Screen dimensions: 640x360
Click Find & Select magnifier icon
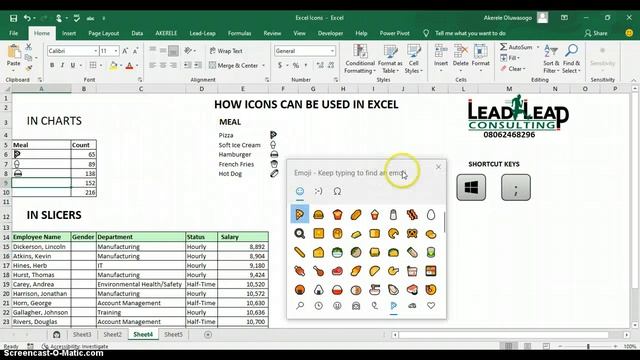[571, 51]
